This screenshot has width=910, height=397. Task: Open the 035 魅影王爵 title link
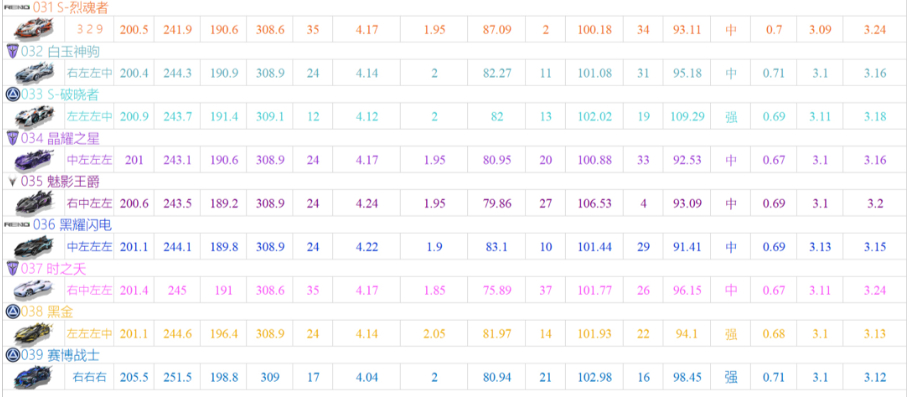point(60,182)
